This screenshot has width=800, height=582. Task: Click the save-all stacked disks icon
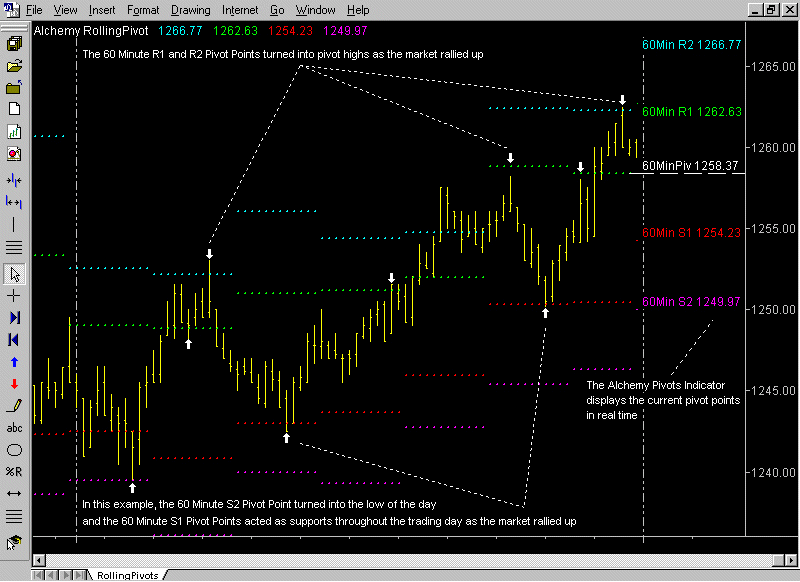(14, 44)
